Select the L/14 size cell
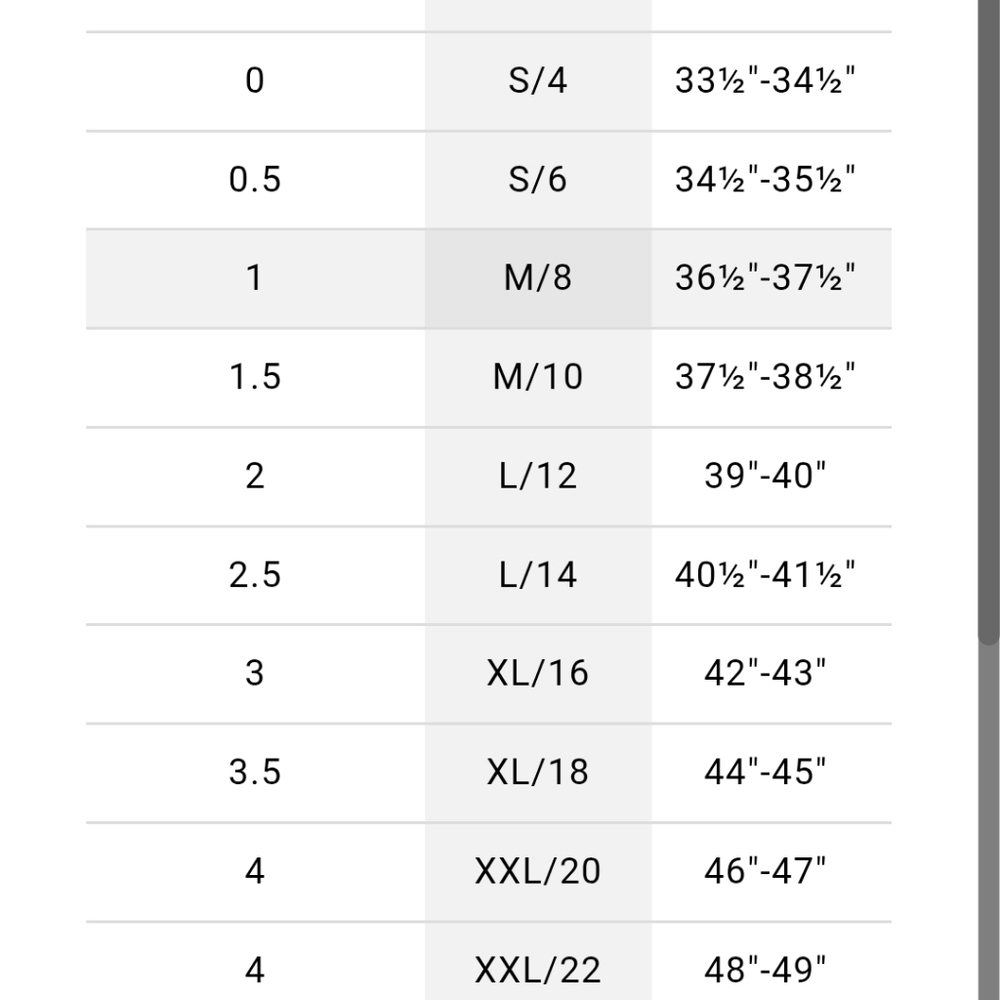 (538, 575)
